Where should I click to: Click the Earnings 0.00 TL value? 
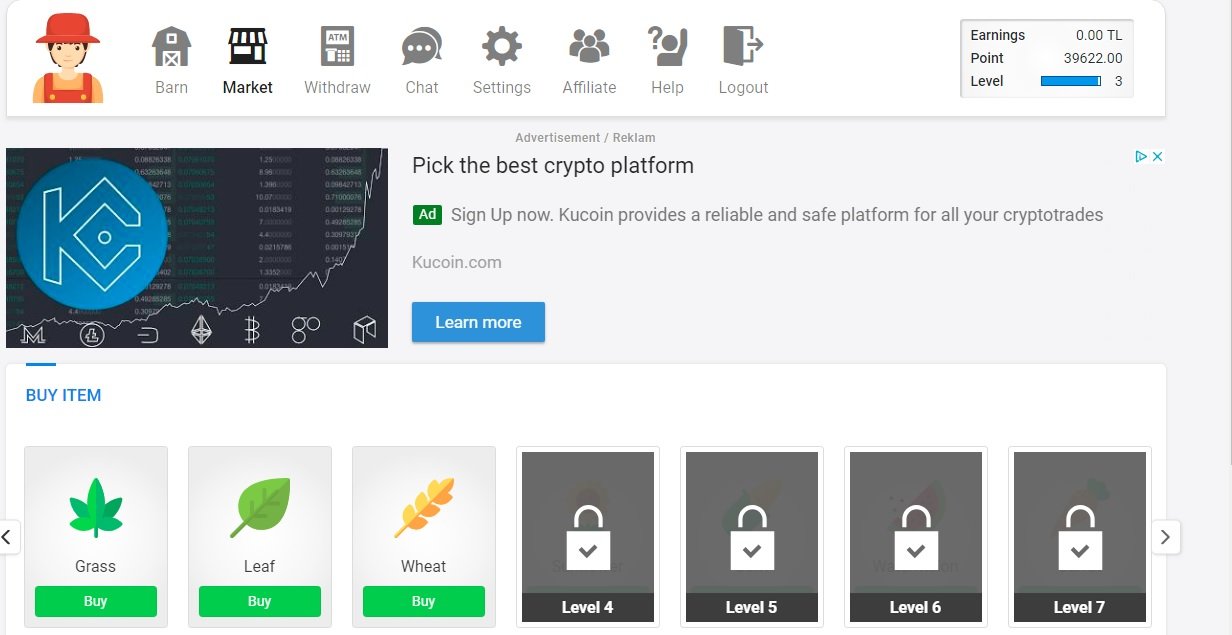point(1099,35)
